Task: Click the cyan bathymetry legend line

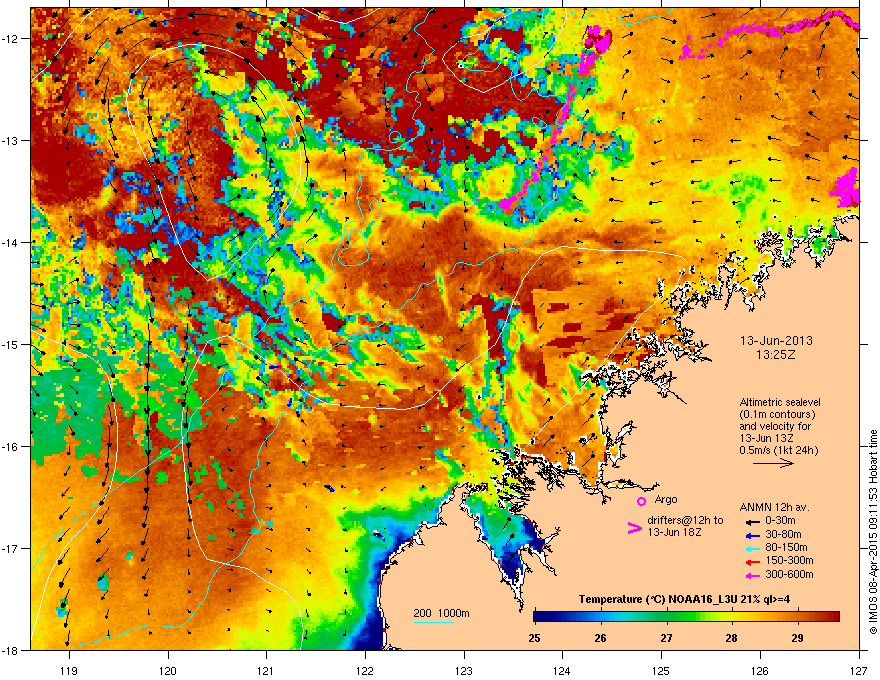Action: 434,622
